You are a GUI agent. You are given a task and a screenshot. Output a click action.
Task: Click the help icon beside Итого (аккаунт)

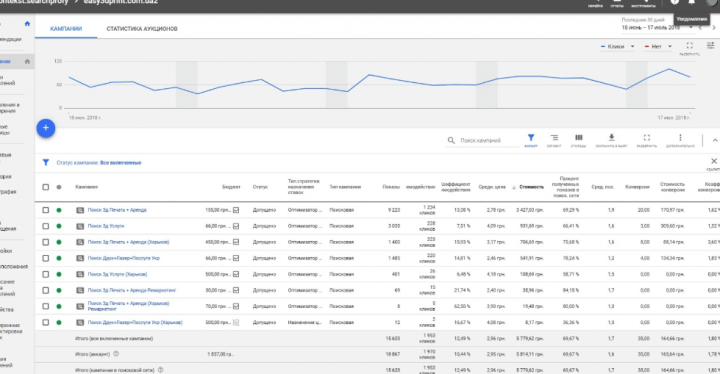[x=116, y=354]
